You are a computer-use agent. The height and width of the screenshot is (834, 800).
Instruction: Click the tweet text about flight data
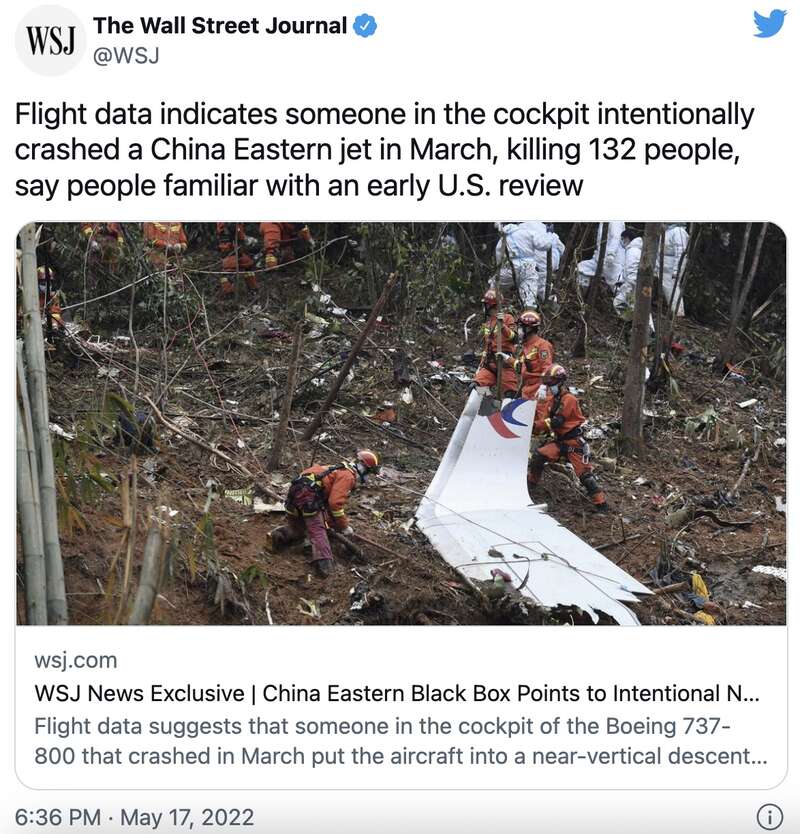click(x=384, y=150)
